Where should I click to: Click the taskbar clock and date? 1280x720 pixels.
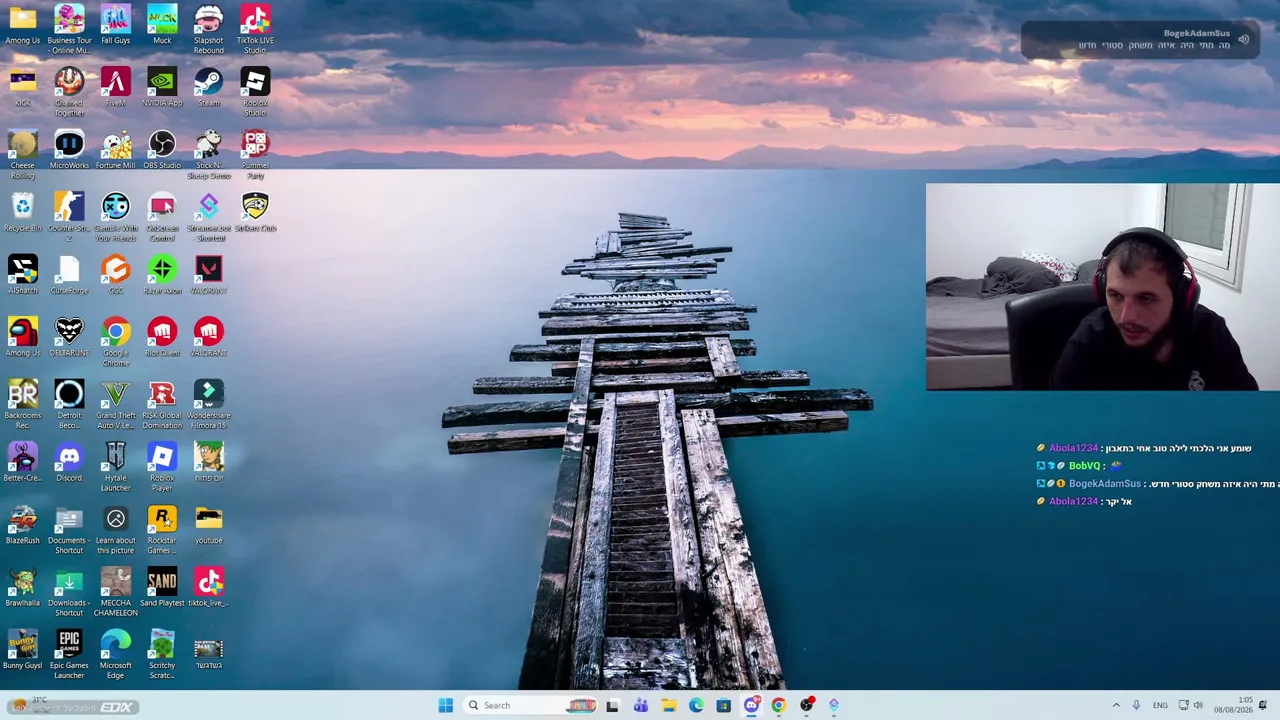click(1232, 705)
